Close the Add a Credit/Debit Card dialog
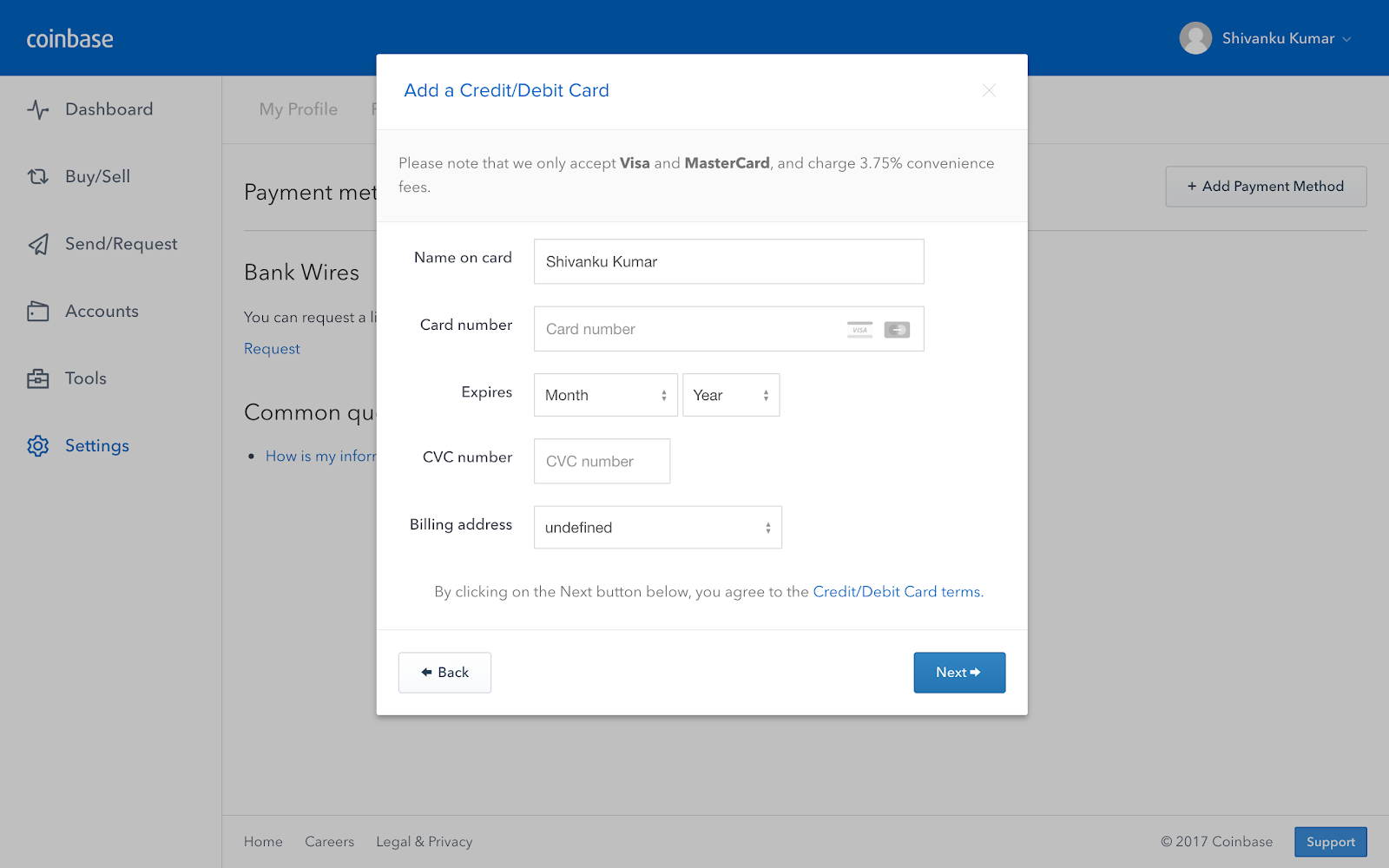 pos(989,90)
